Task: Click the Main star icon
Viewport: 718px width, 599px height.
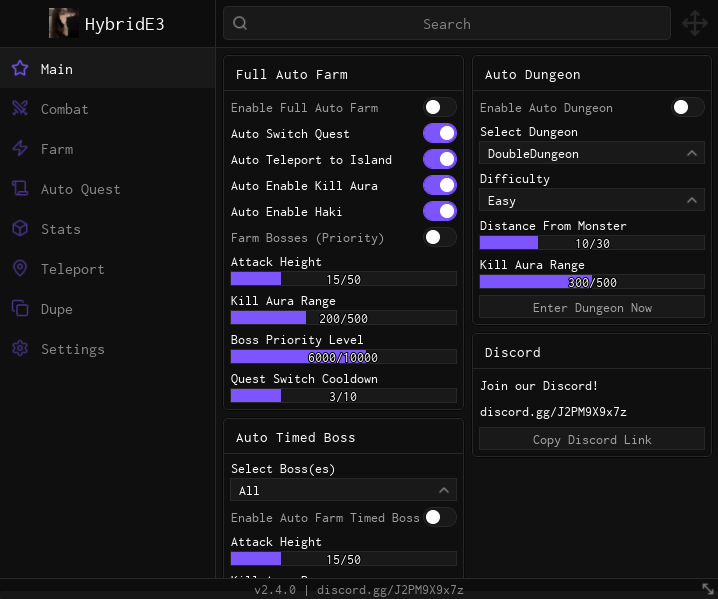Action: click(20, 68)
